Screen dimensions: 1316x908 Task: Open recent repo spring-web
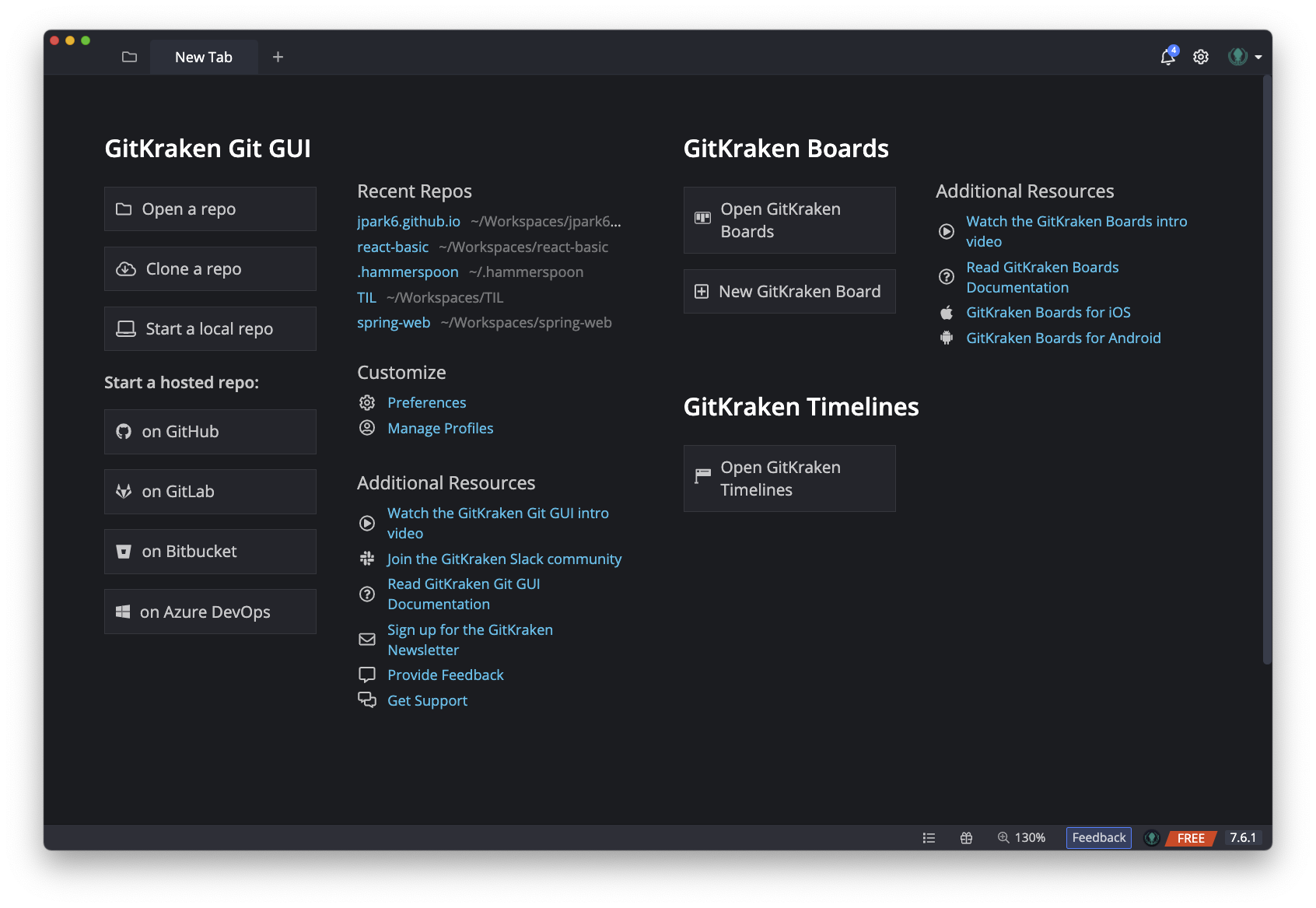[x=394, y=323]
